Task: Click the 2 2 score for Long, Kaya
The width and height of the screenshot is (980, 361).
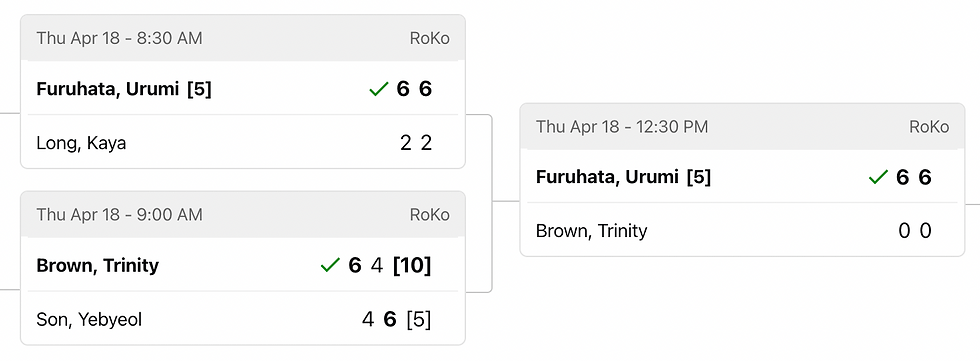Action: click(x=416, y=143)
